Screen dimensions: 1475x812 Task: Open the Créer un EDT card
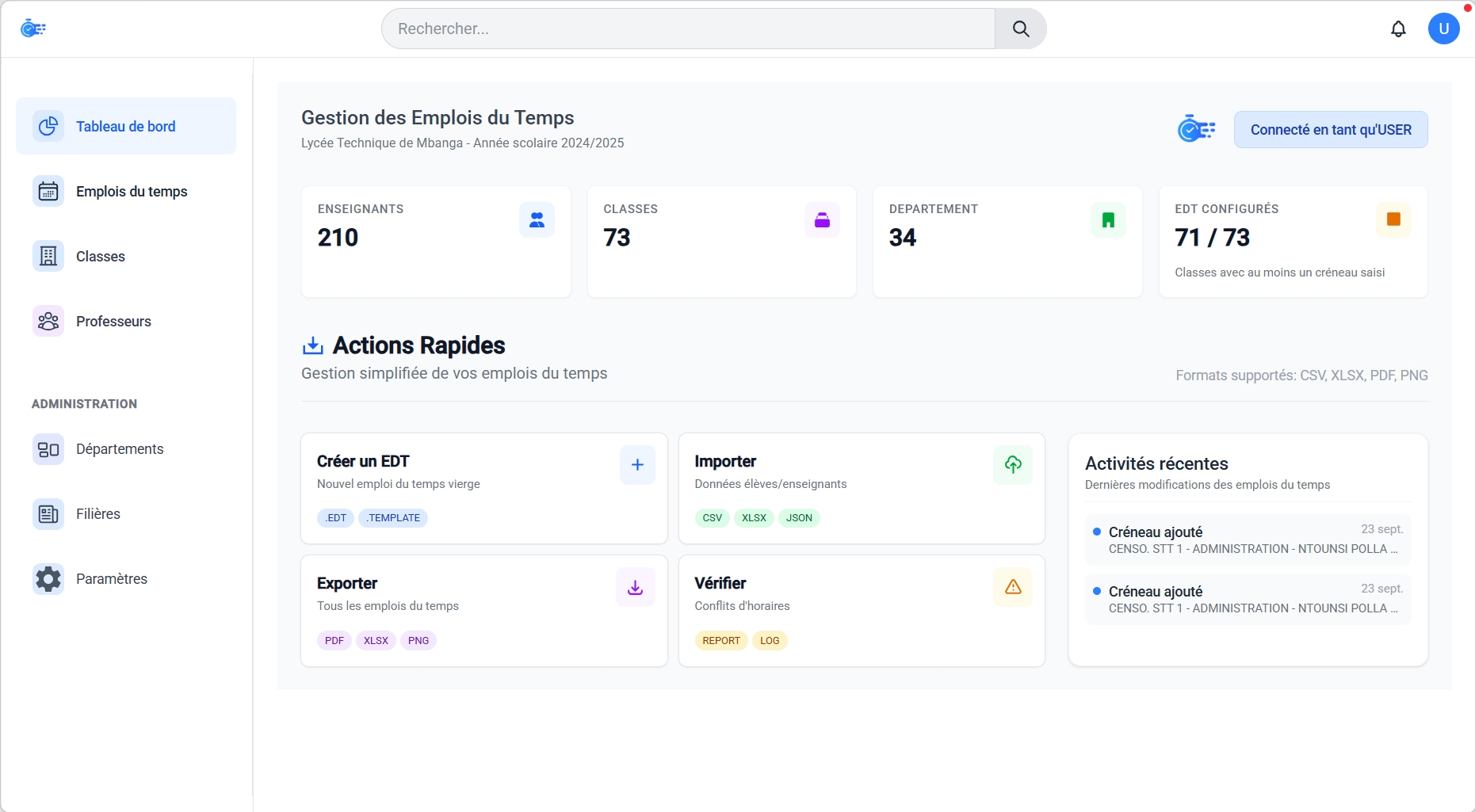tap(484, 488)
